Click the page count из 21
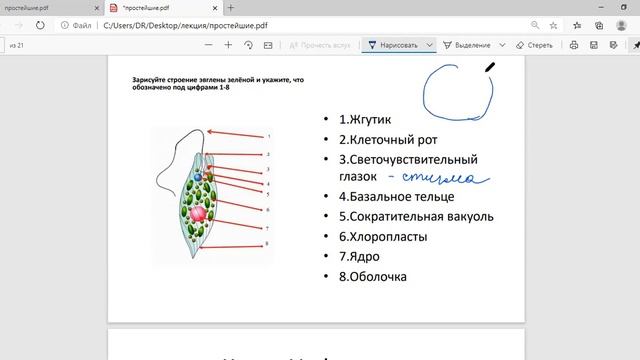 (17, 45)
